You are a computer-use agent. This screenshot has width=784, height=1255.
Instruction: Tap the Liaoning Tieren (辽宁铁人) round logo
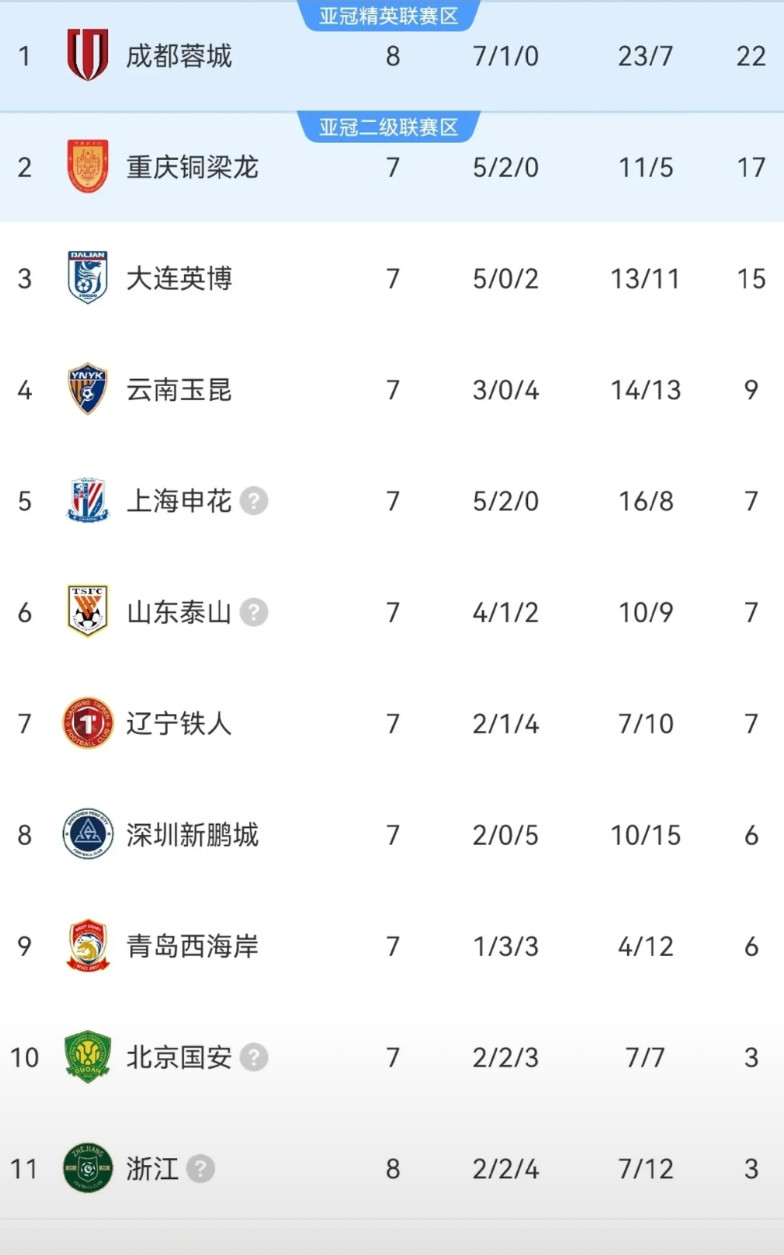88,723
